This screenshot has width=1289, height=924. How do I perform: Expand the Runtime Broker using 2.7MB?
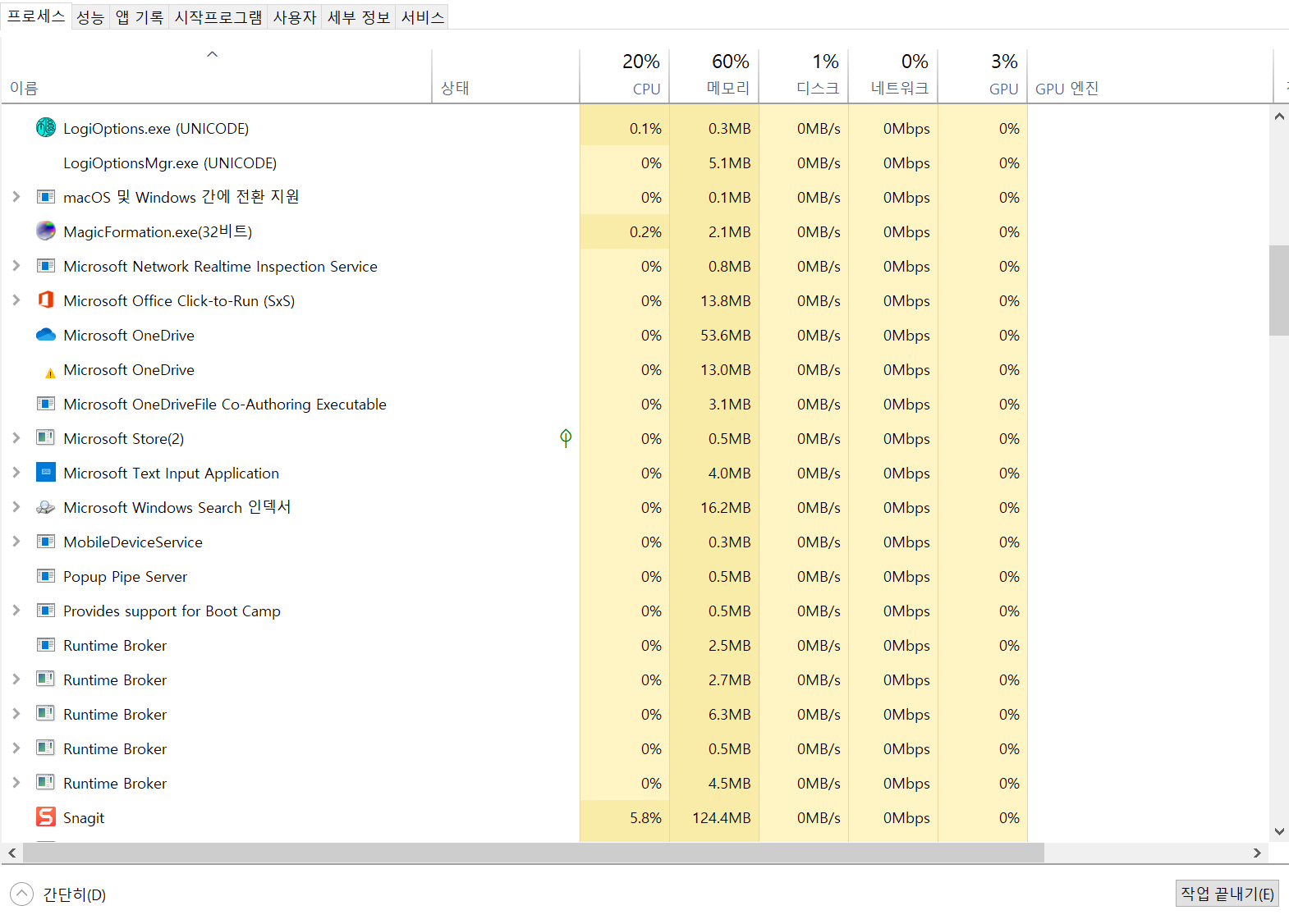point(16,679)
